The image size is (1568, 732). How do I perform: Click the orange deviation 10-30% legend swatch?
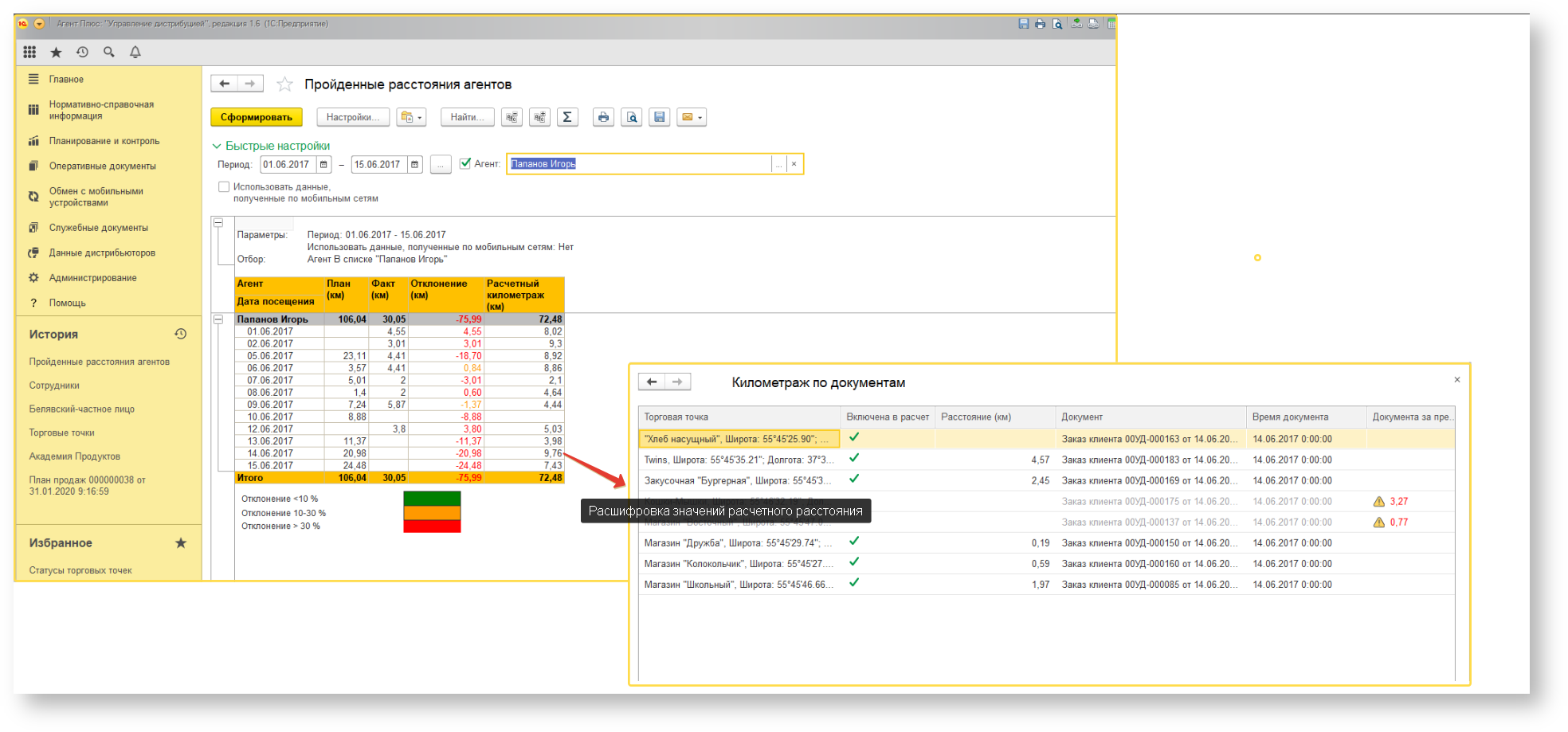(432, 513)
